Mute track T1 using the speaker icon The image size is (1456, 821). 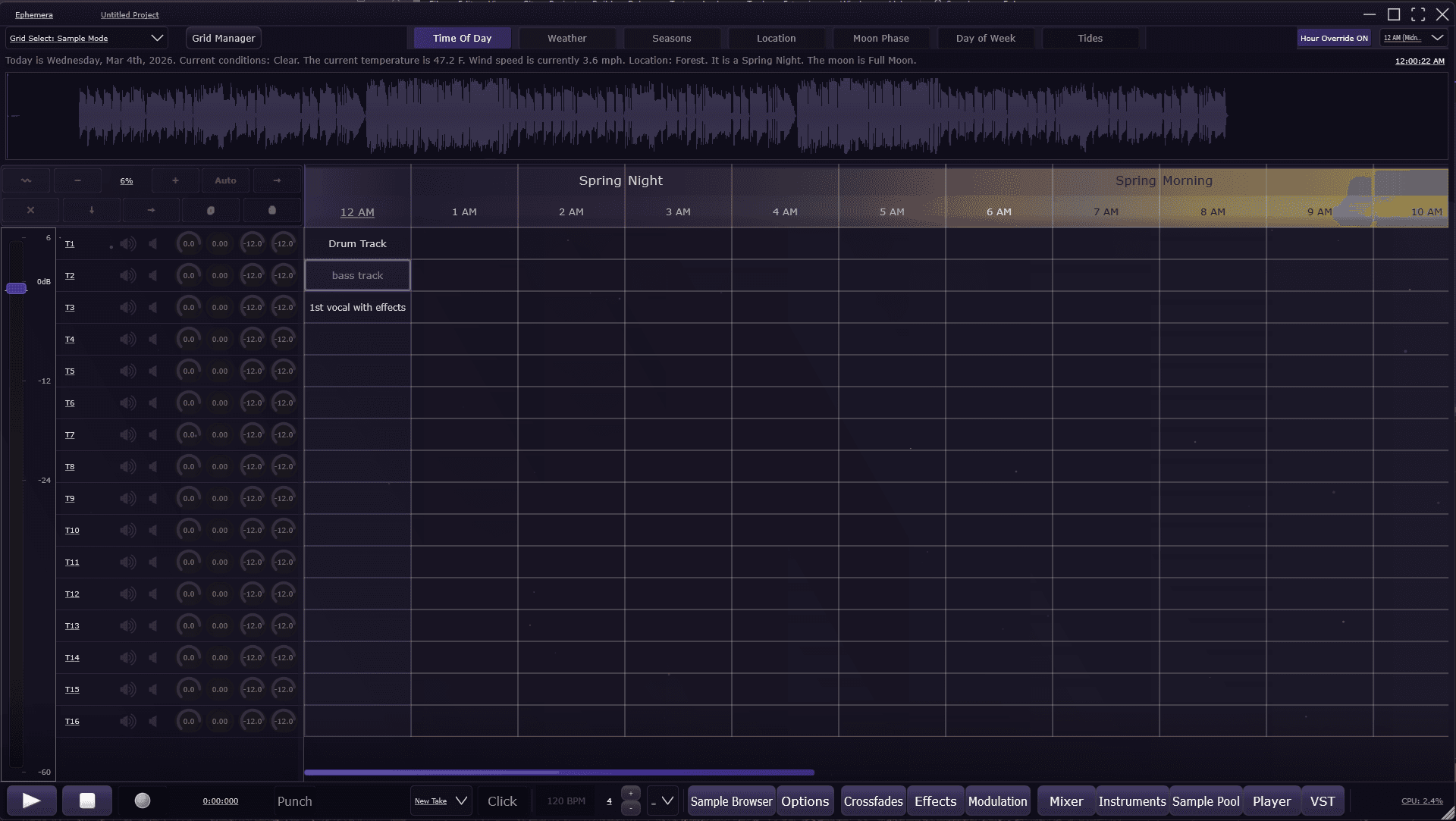pos(128,243)
